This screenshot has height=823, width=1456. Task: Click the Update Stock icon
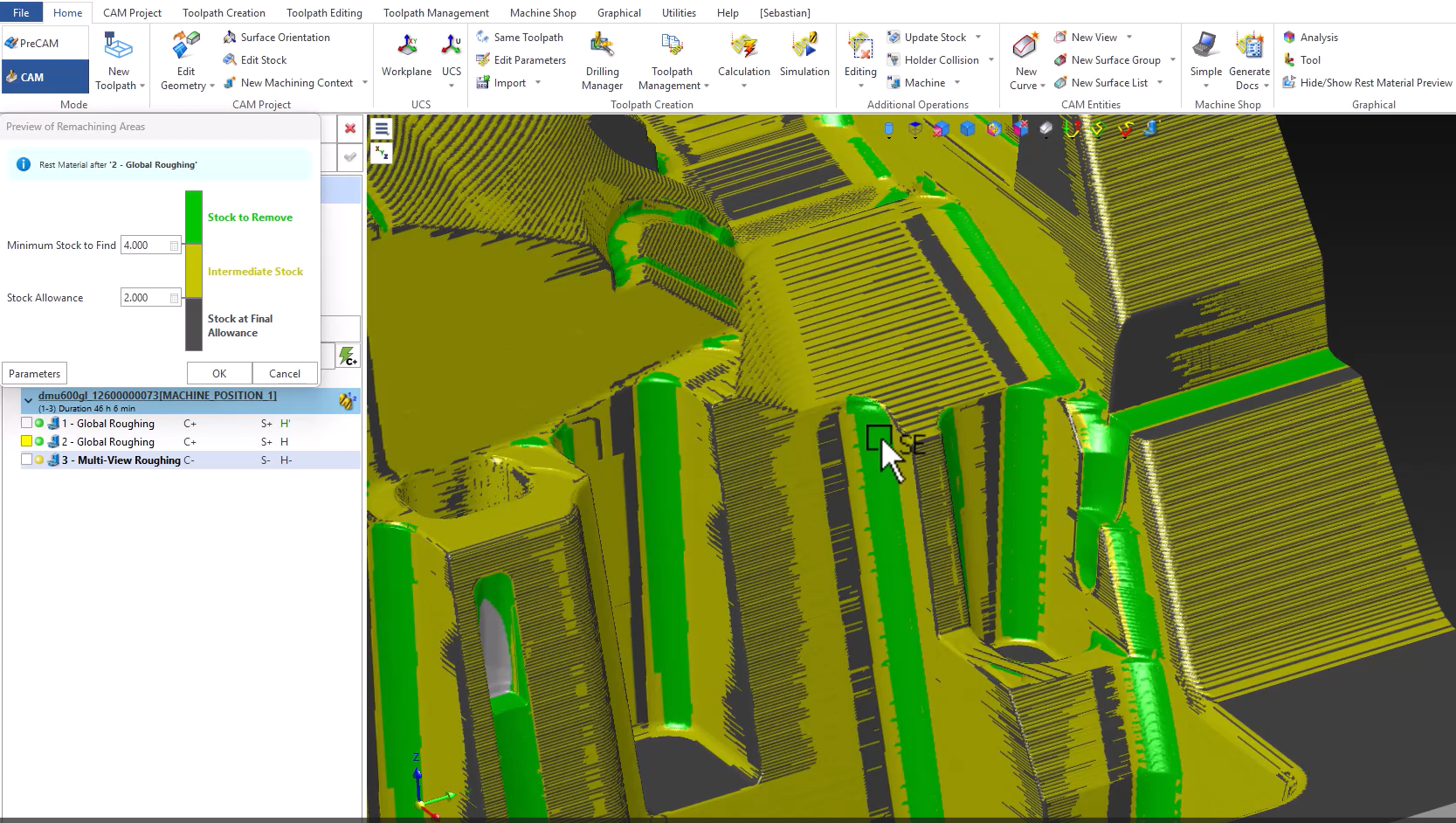point(894,38)
